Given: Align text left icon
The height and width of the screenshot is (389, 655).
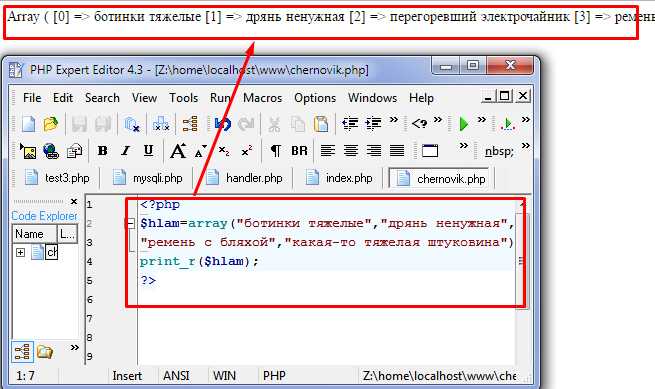Looking at the screenshot, I should coord(328,151).
